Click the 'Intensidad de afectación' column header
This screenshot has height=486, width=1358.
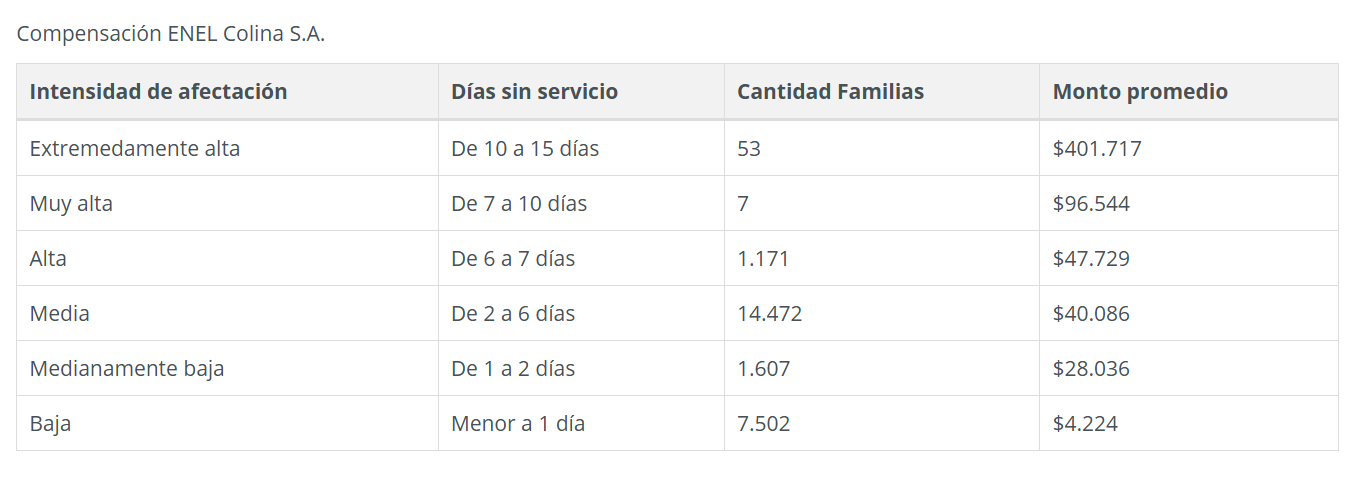[158, 92]
